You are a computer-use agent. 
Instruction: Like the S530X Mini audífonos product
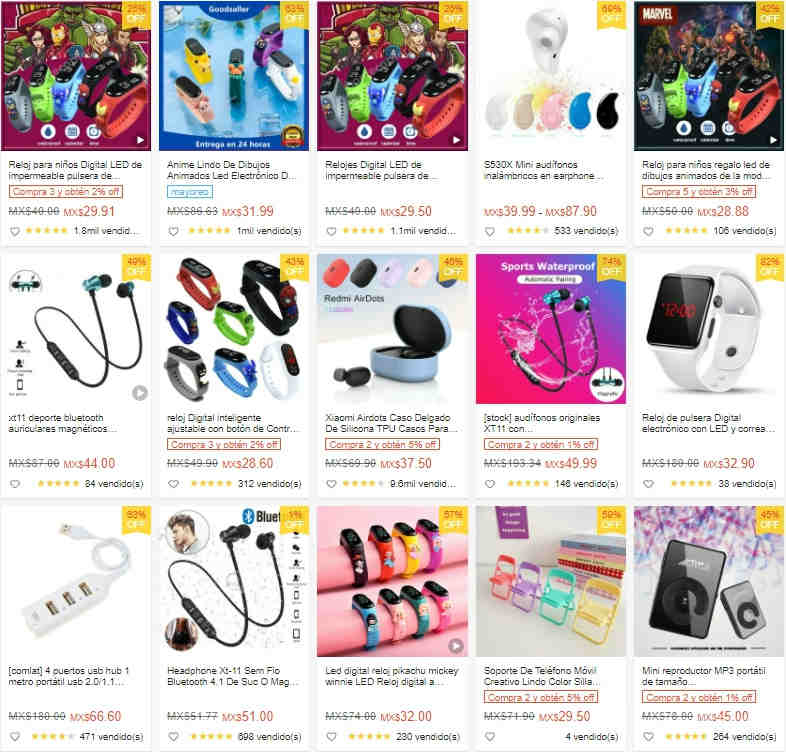(x=490, y=231)
